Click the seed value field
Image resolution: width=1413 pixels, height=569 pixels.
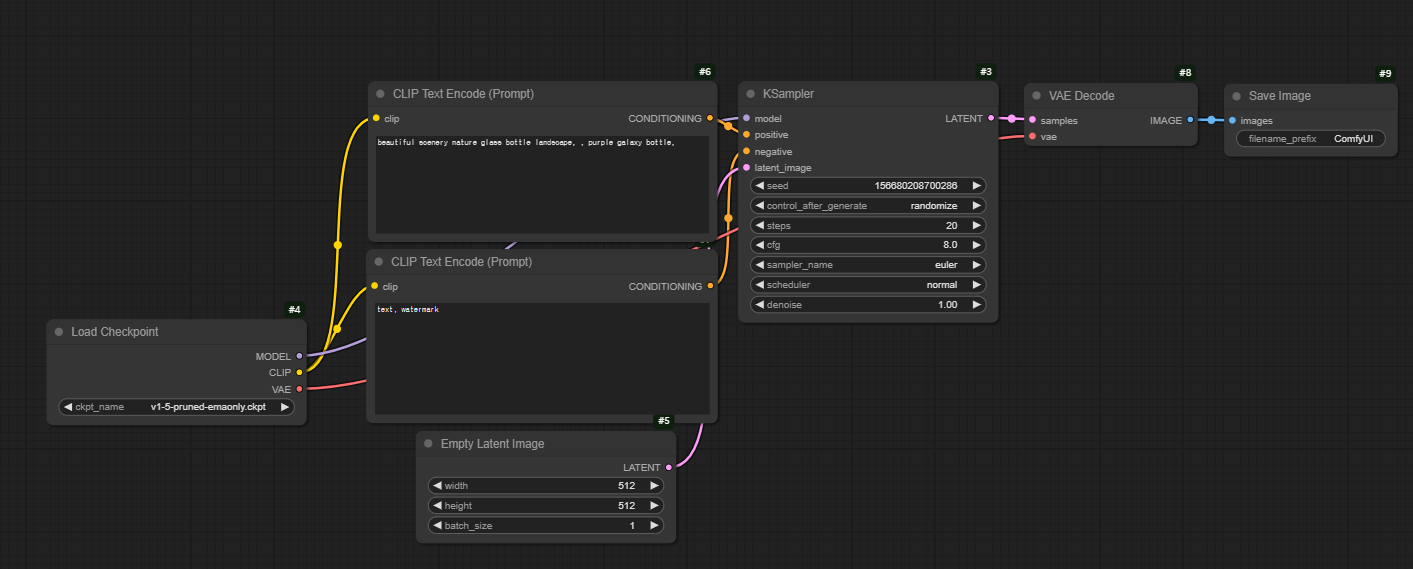tap(867, 186)
